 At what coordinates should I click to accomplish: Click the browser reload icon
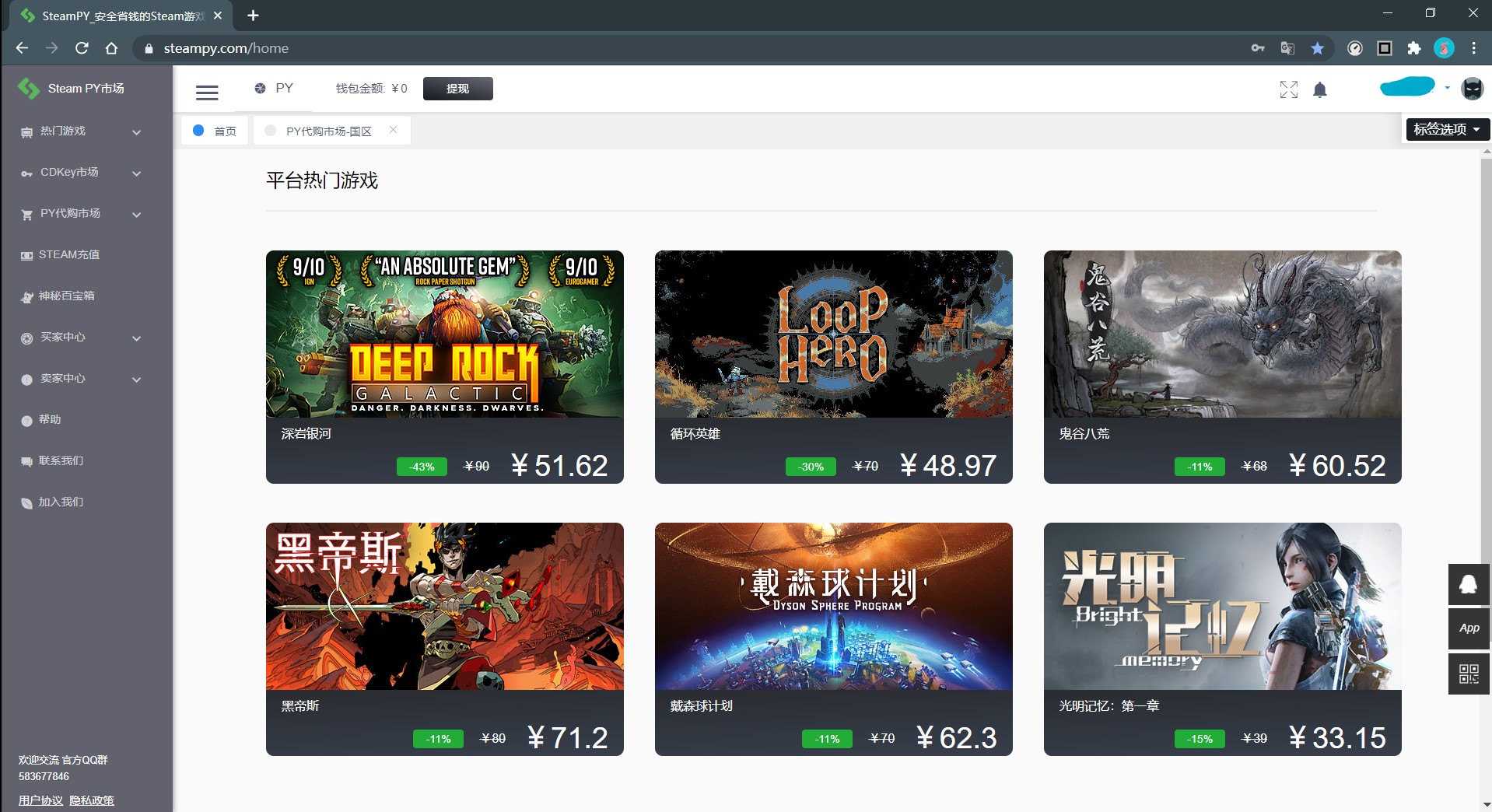pyautogui.click(x=82, y=48)
